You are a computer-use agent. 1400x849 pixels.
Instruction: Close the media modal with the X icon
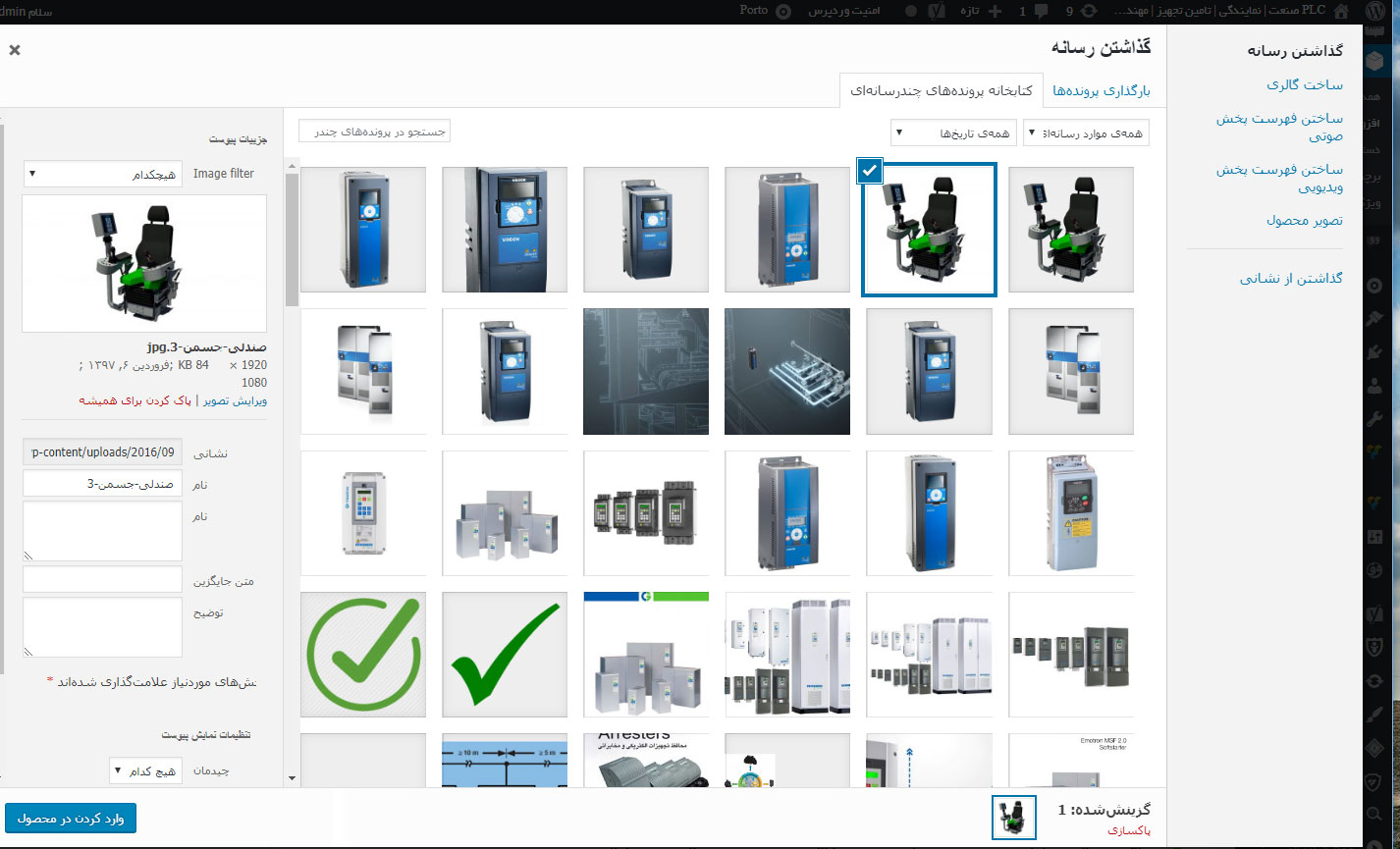point(15,50)
